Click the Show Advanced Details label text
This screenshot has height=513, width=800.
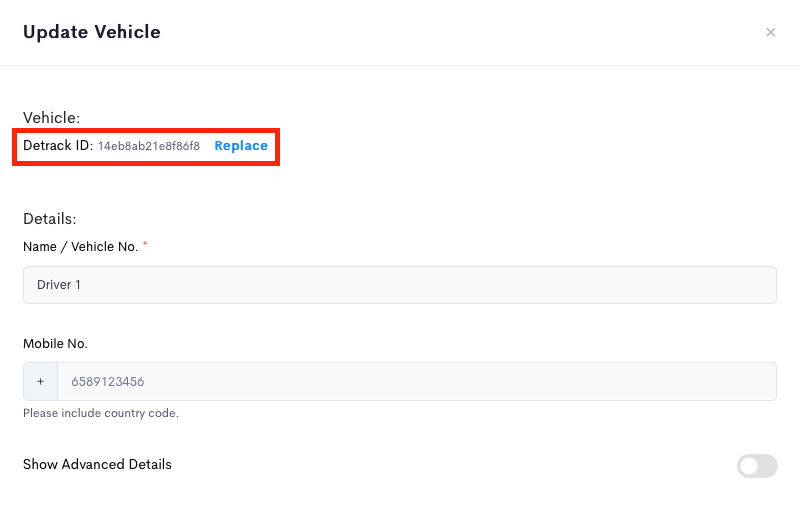97,465
